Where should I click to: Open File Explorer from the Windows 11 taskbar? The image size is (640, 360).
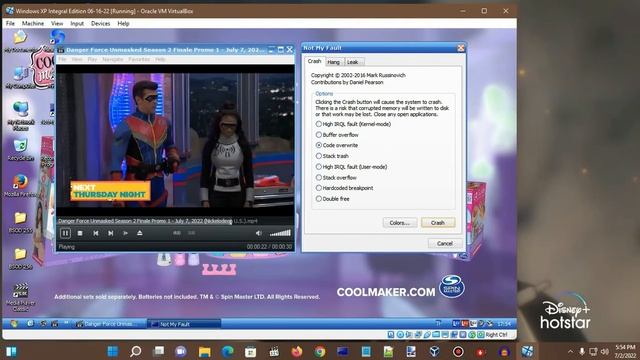pyautogui.click(x=204, y=351)
